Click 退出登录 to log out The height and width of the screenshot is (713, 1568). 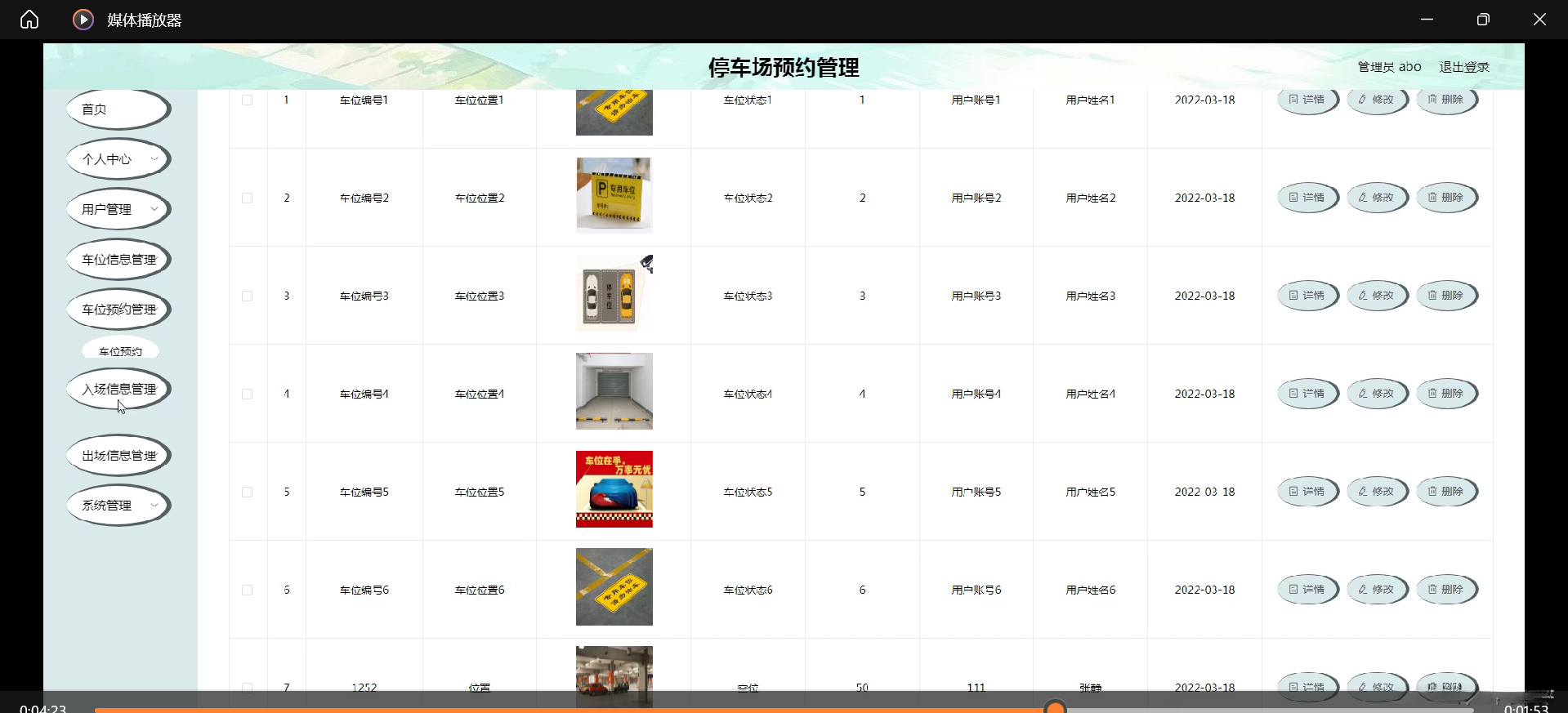(1464, 67)
